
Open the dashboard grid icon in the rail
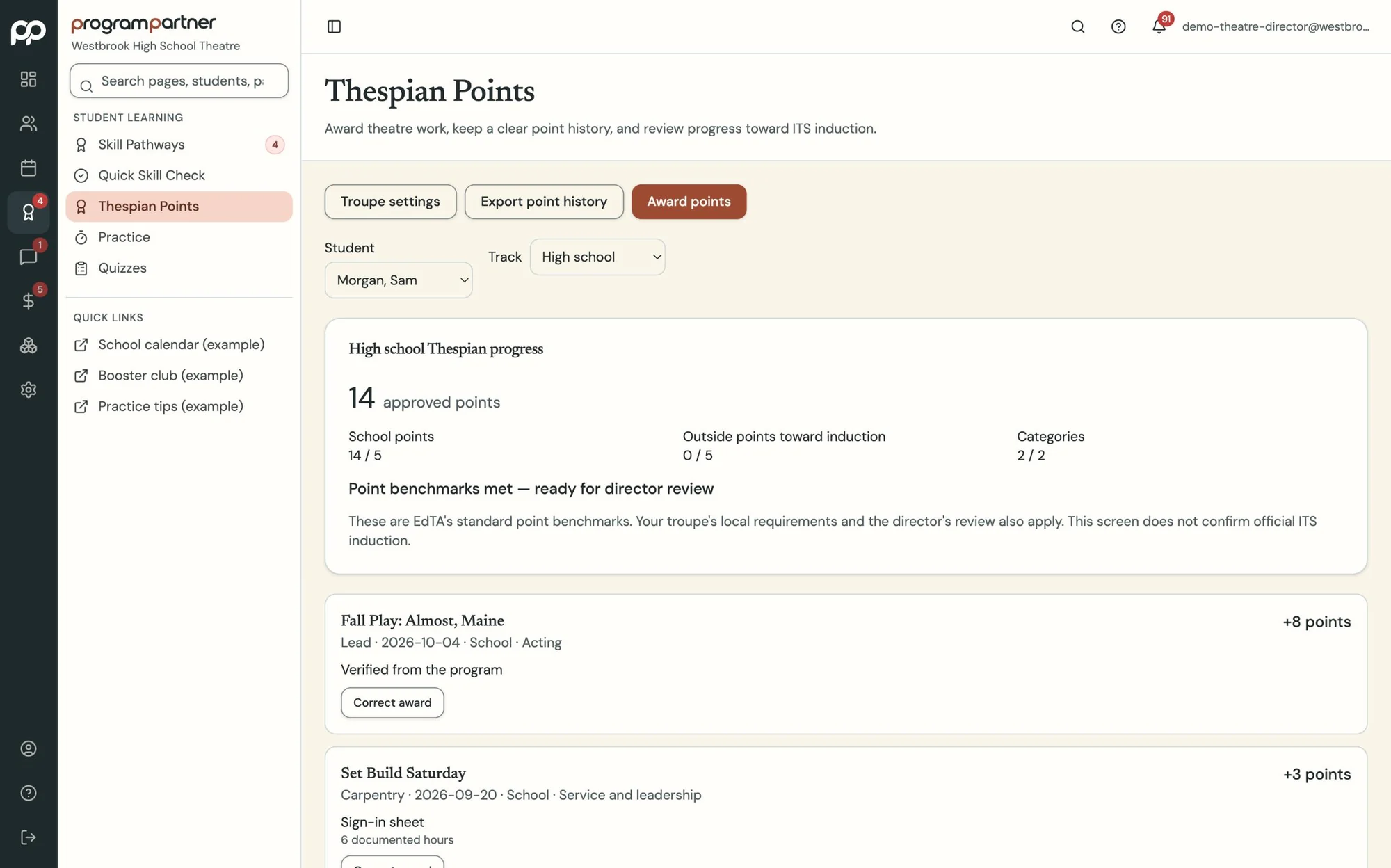[29, 79]
